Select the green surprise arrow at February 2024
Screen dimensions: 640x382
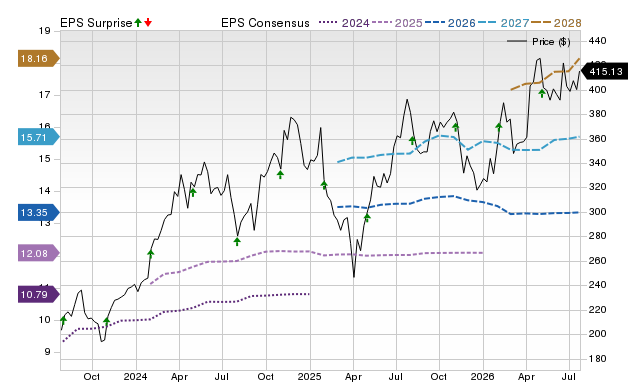(x=151, y=254)
